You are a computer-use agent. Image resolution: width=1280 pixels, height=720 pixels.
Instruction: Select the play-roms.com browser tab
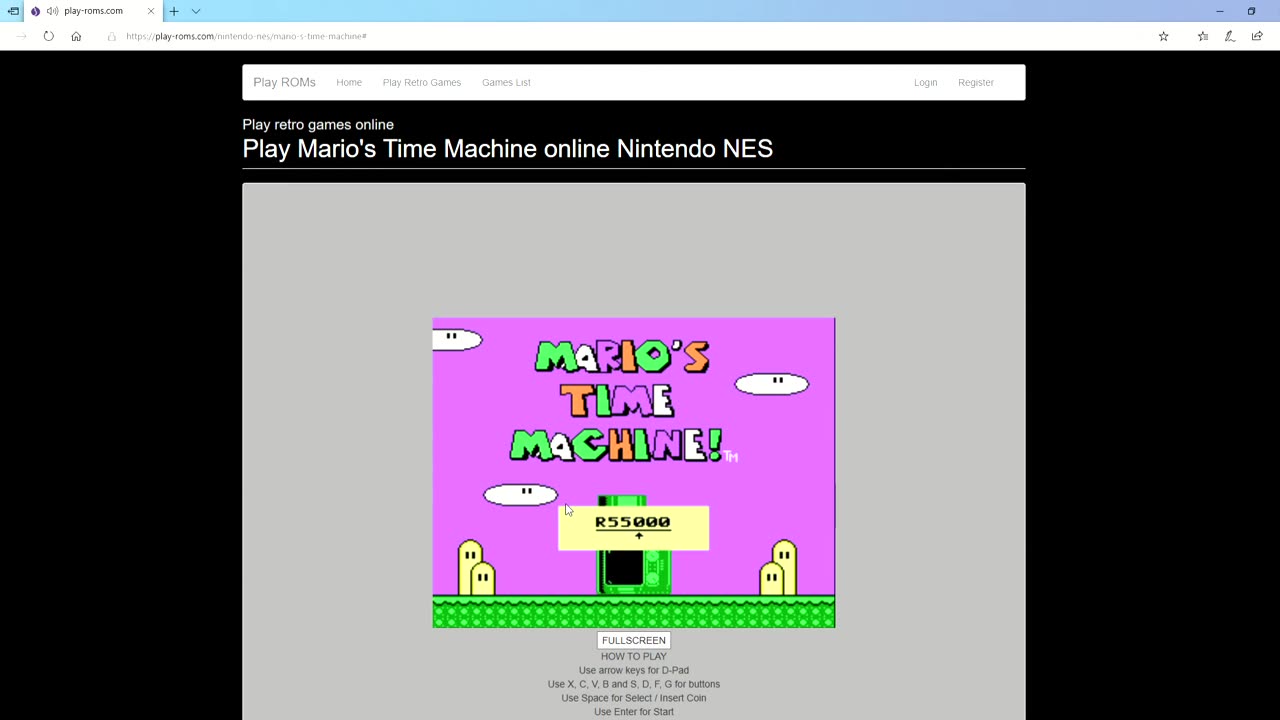(x=92, y=11)
